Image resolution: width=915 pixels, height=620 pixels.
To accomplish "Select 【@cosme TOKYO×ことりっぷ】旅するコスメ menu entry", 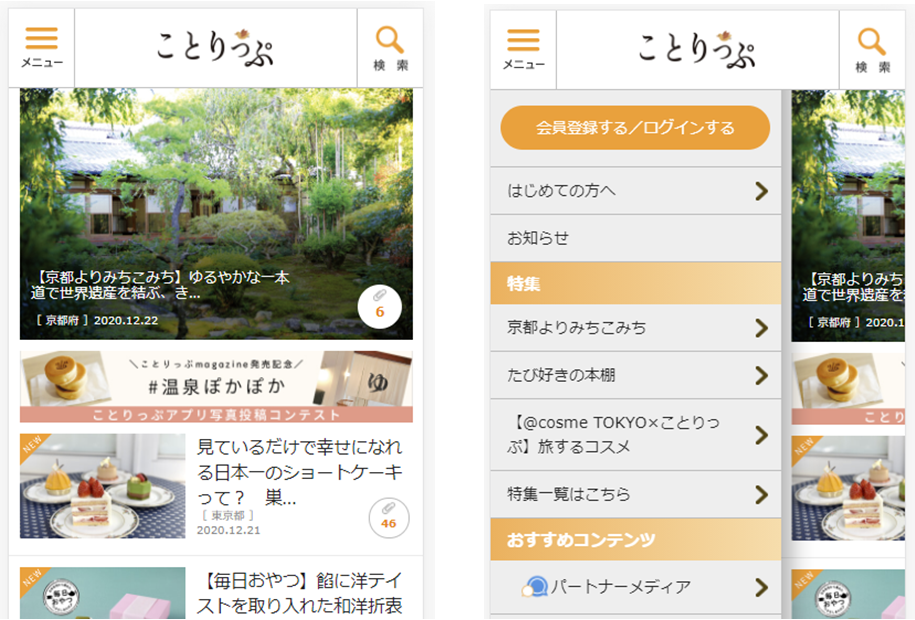I will (635, 435).
